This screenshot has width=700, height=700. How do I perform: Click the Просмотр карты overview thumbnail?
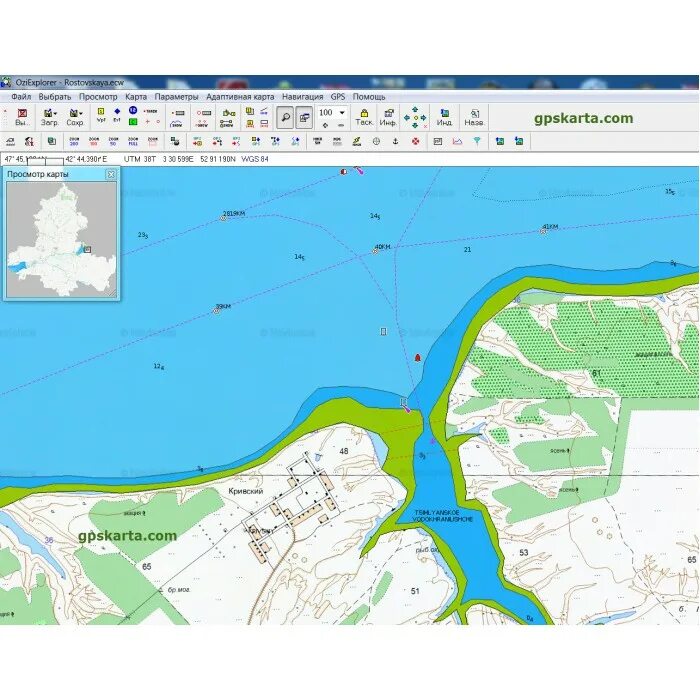(x=62, y=240)
